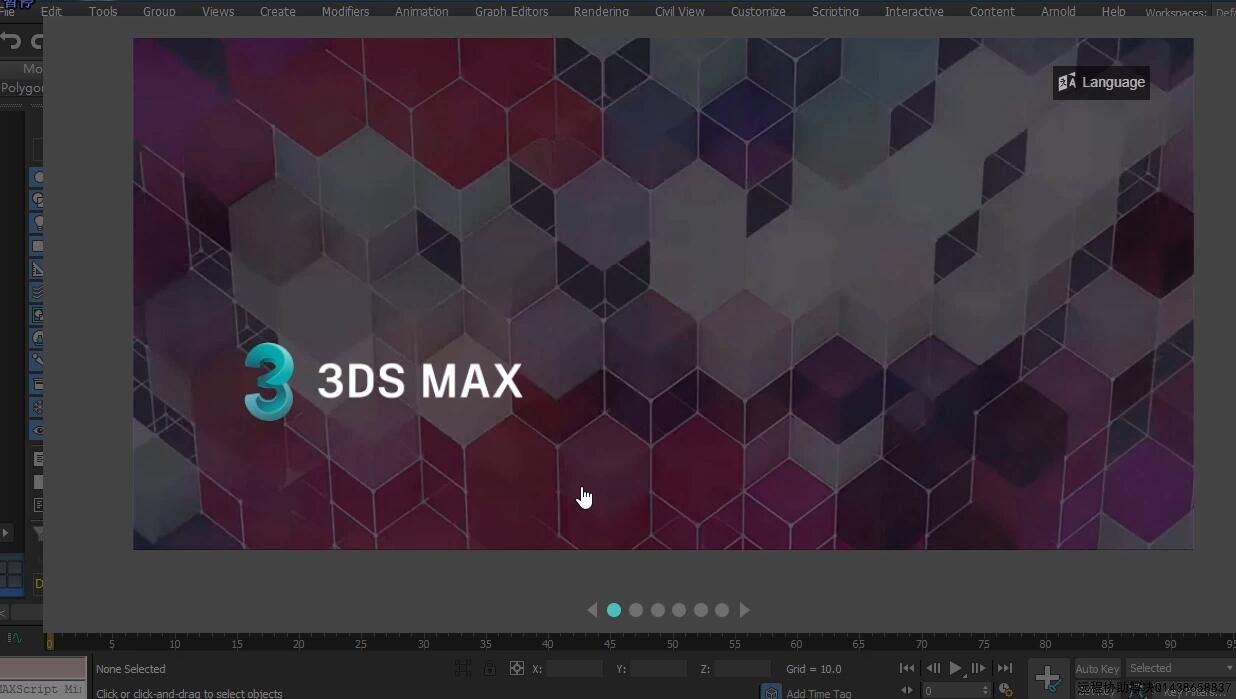Select the fifth slide dot
This screenshot has height=699, width=1236.
click(x=701, y=610)
